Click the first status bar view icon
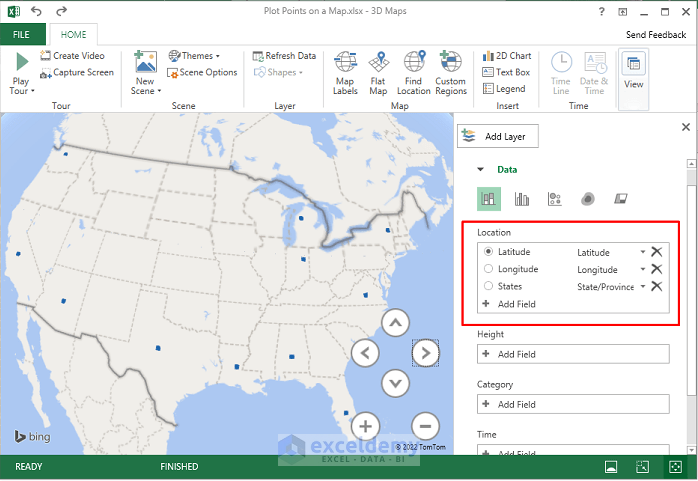 (611, 467)
